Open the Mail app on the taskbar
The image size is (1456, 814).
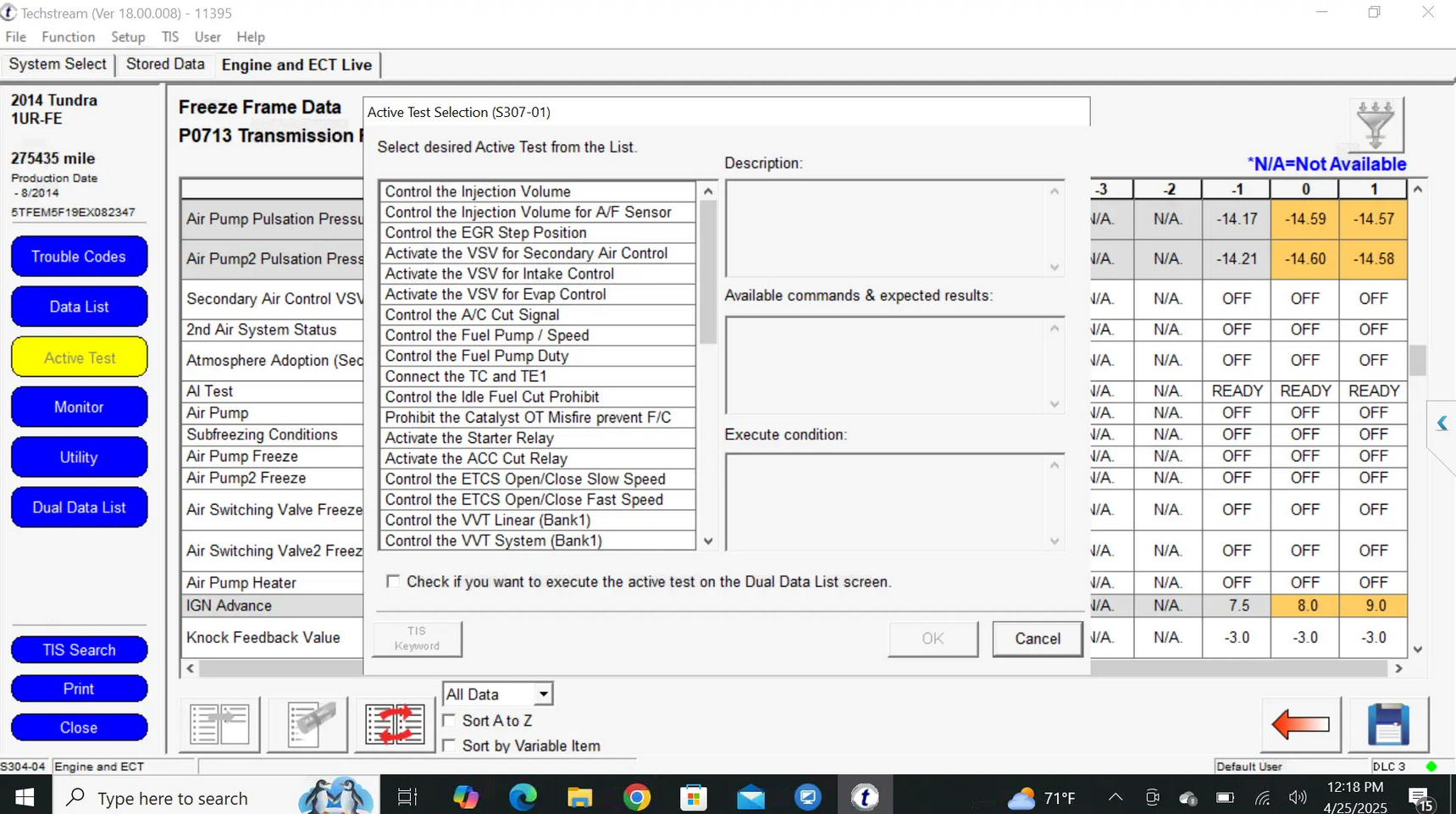[x=751, y=797]
